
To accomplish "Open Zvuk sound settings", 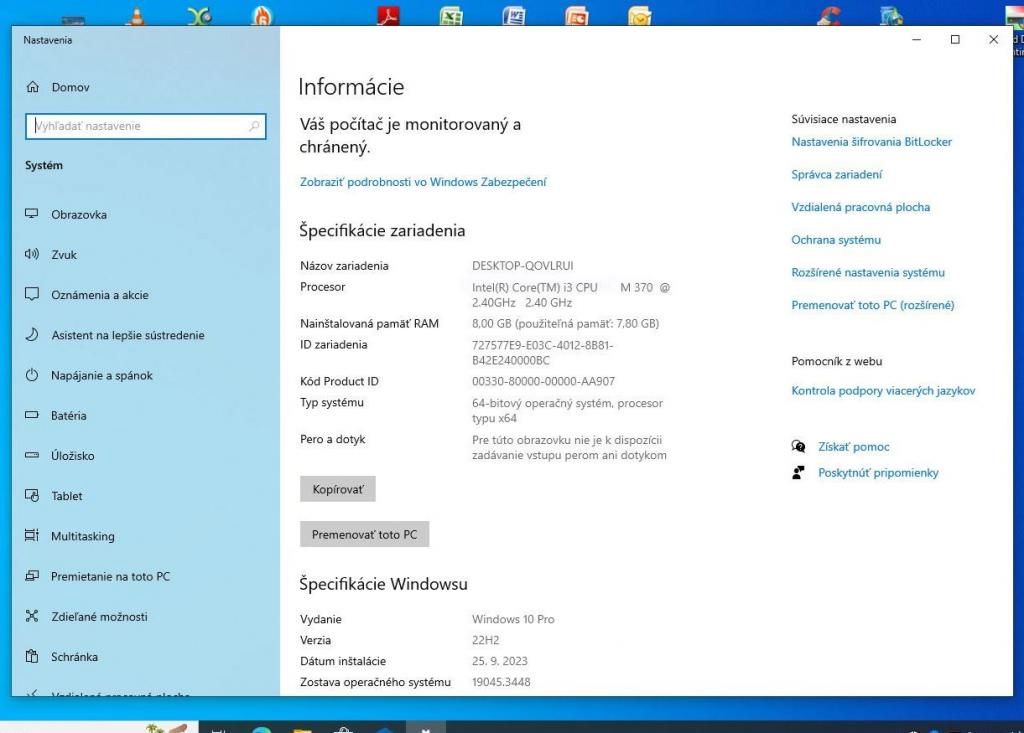I will pyautogui.click(x=64, y=255).
